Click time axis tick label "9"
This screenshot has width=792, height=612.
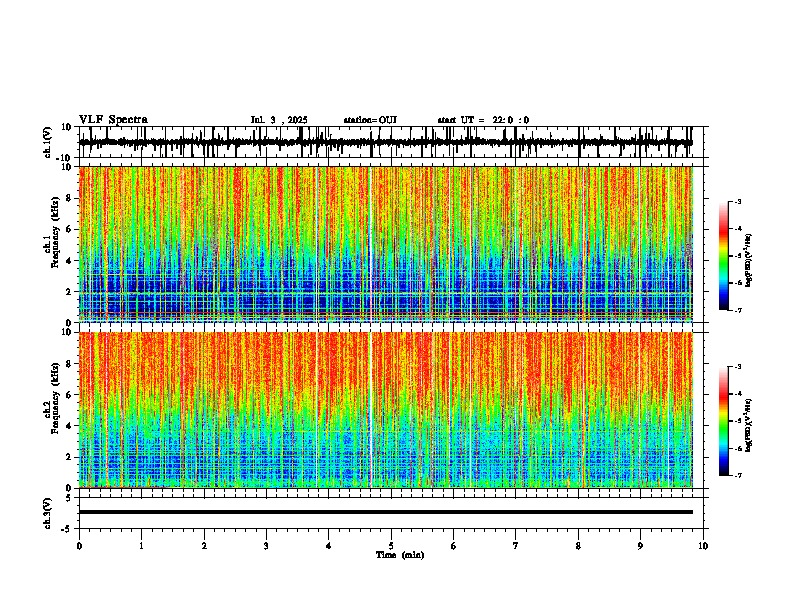[x=640, y=546]
